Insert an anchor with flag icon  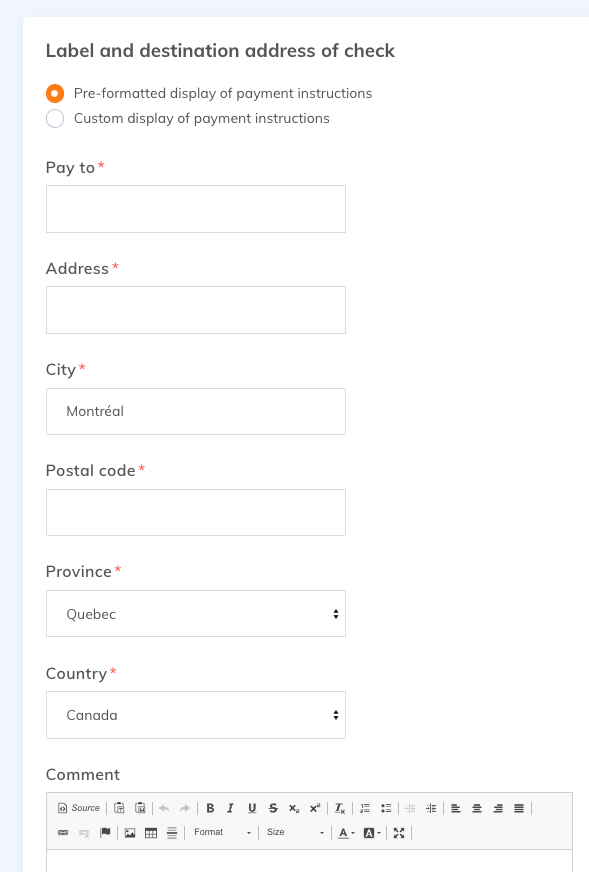pyautogui.click(x=105, y=833)
